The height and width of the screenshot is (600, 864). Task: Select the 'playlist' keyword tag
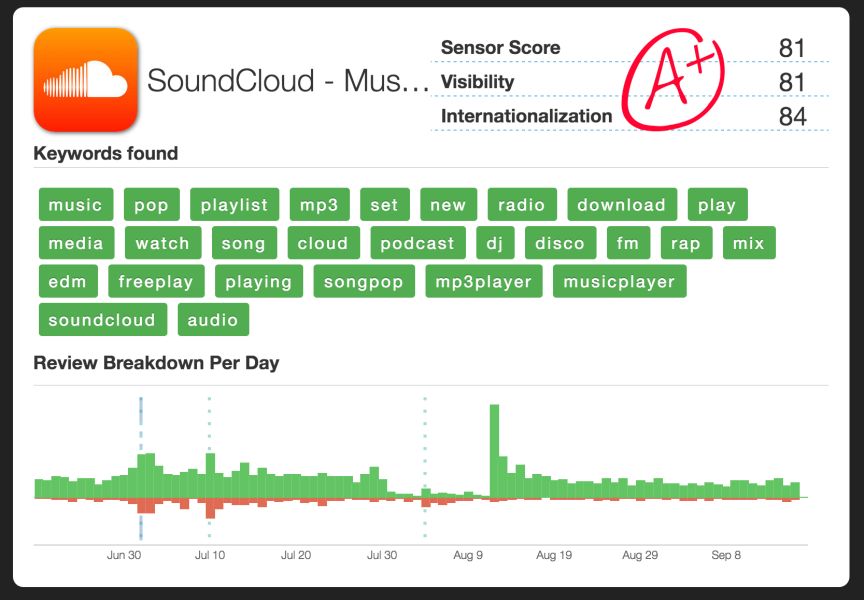tap(234, 205)
